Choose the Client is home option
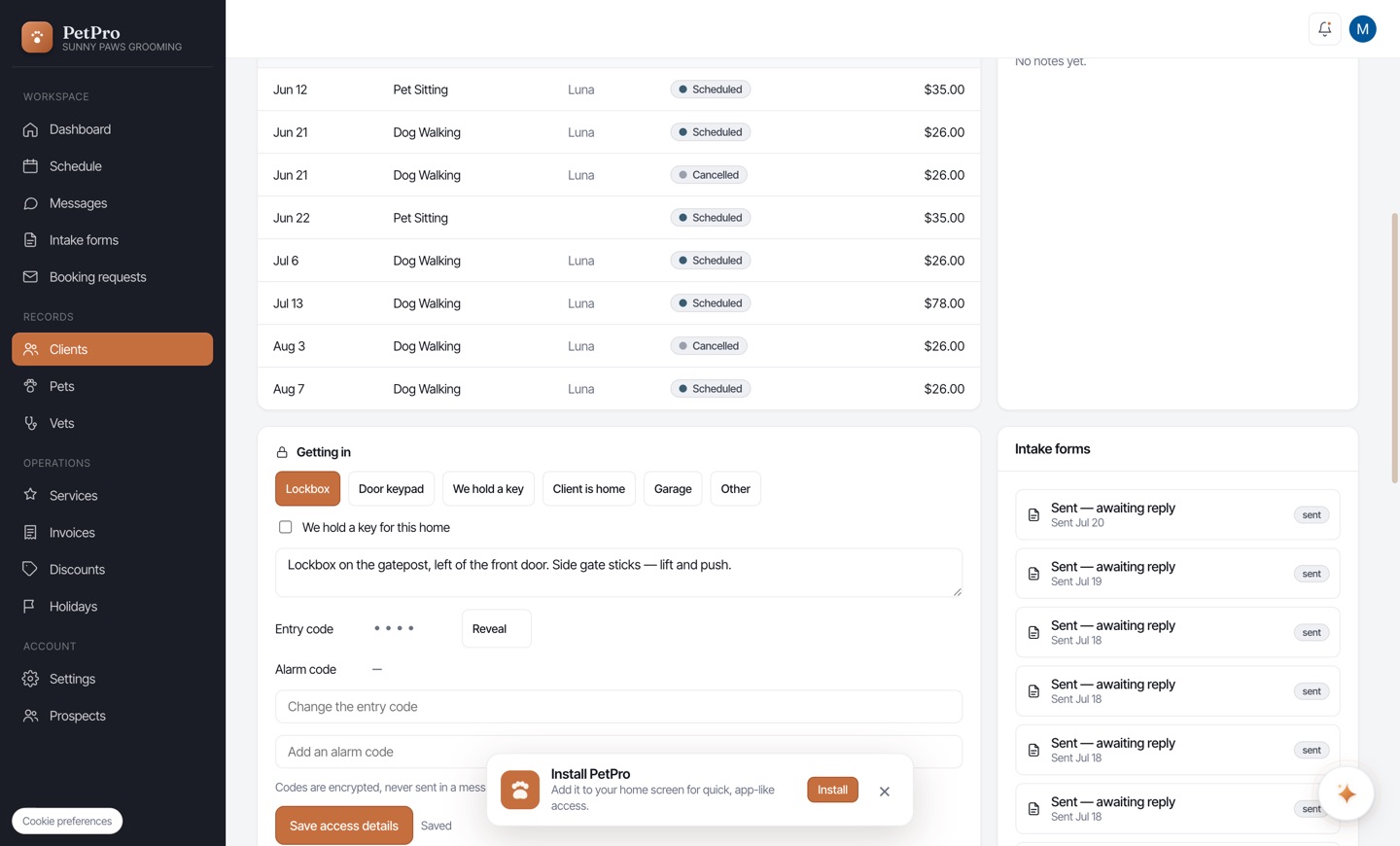 (x=589, y=489)
